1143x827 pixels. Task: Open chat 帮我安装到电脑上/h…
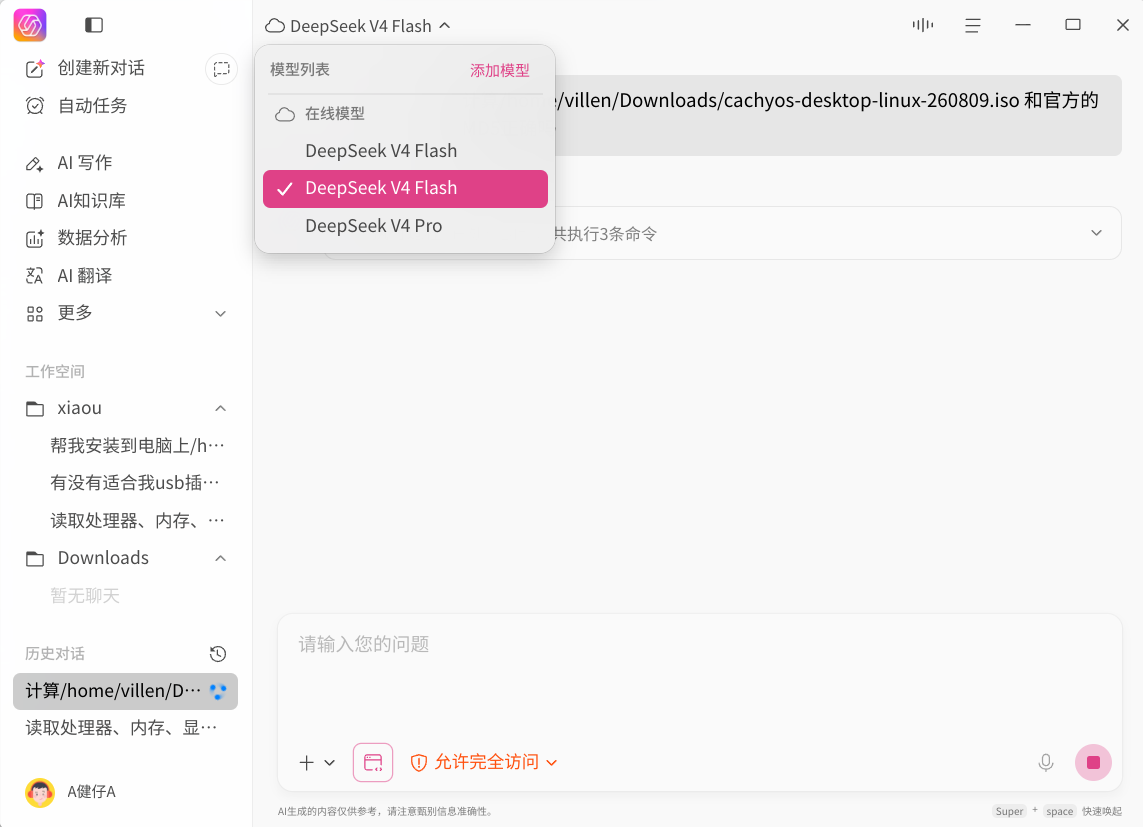click(137, 446)
